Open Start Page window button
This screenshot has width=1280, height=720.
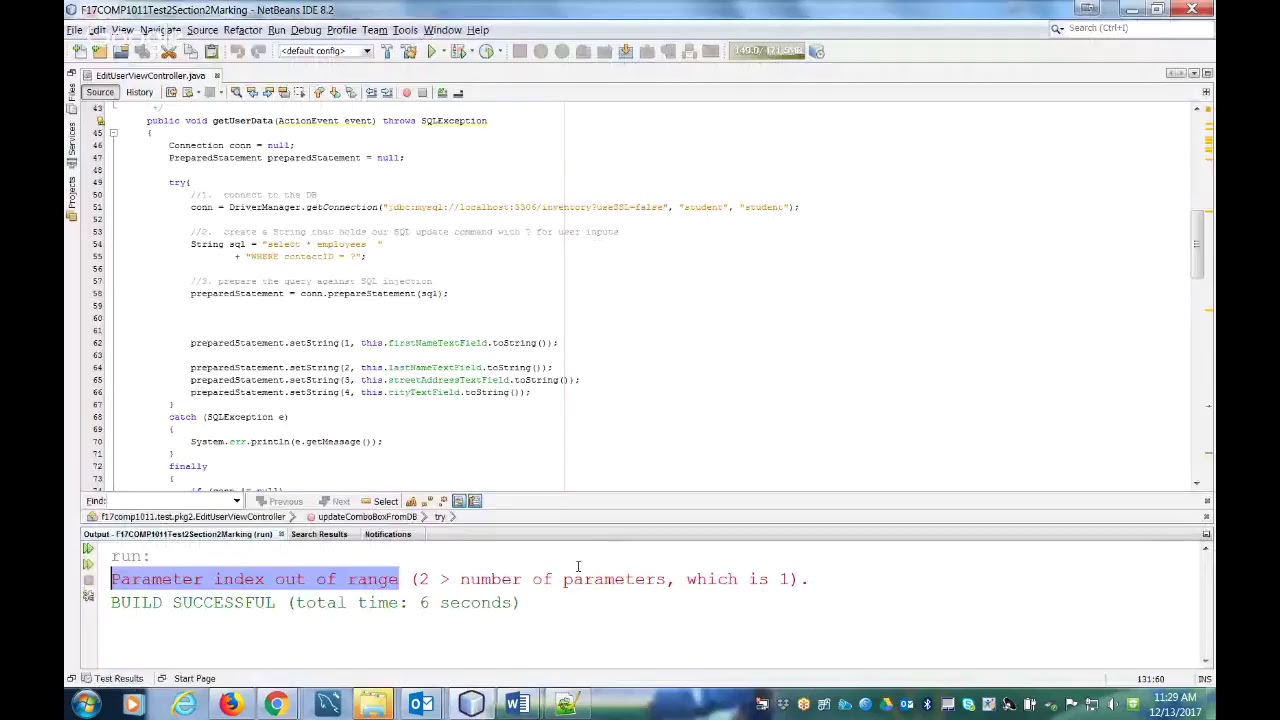187,678
